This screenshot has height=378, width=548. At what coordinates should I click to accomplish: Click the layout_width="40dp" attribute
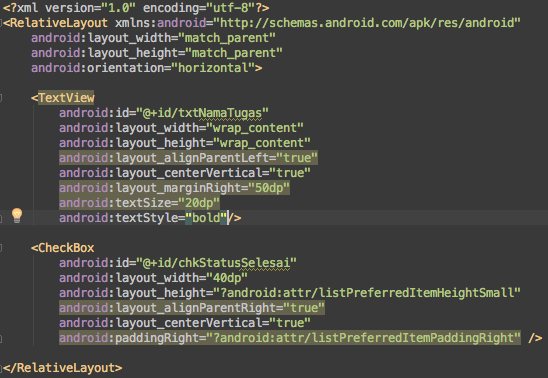[x=153, y=278]
